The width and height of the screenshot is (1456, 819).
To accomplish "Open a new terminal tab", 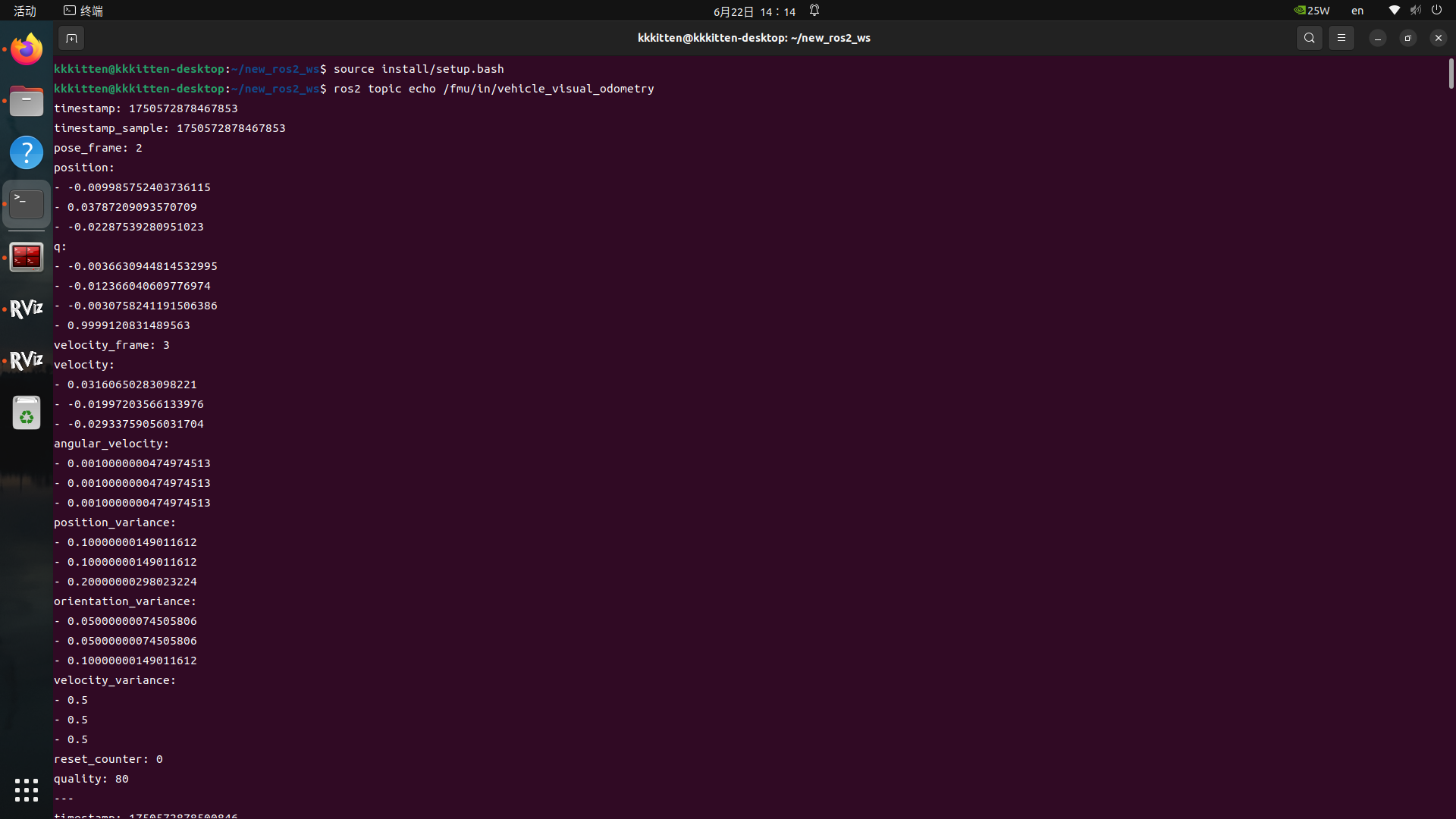I will pos(71,38).
